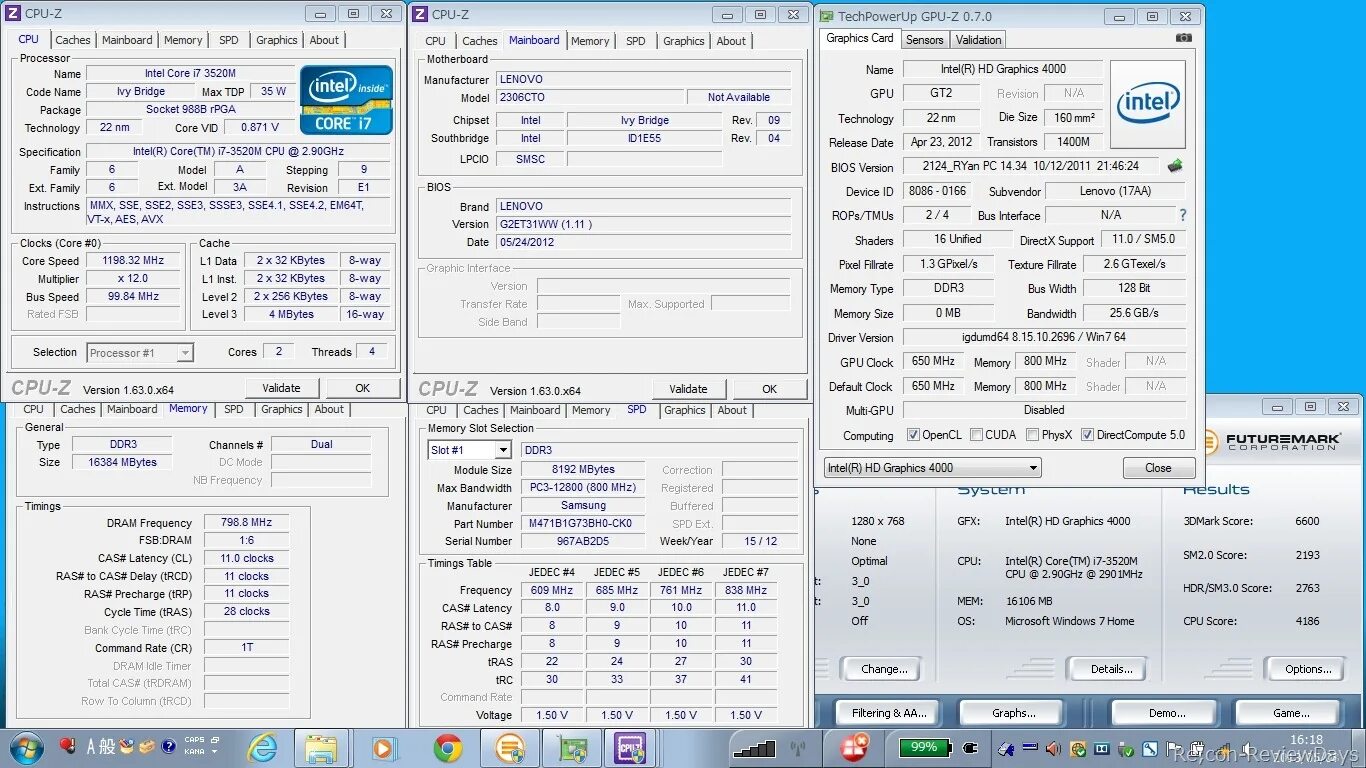The image size is (1366, 768).
Task: Click the GPU-Z camera screenshot icon
Action: (x=1184, y=38)
